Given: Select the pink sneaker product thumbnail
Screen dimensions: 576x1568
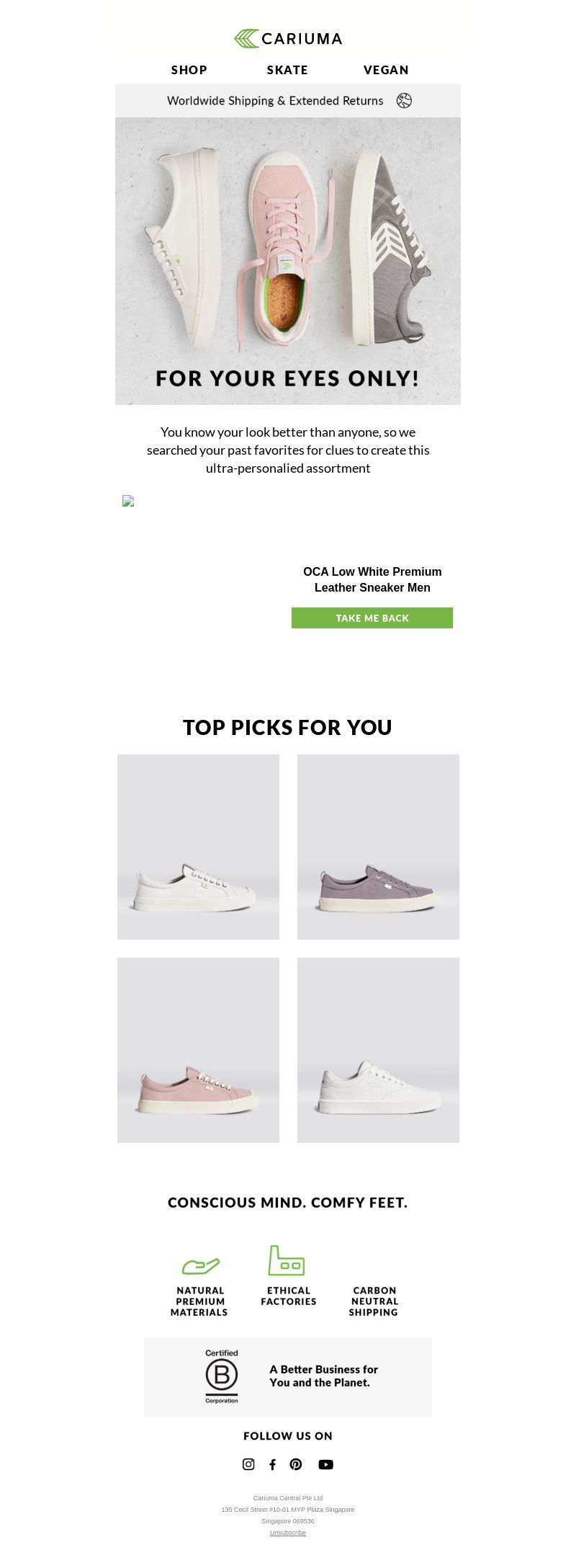Looking at the screenshot, I should point(198,1050).
